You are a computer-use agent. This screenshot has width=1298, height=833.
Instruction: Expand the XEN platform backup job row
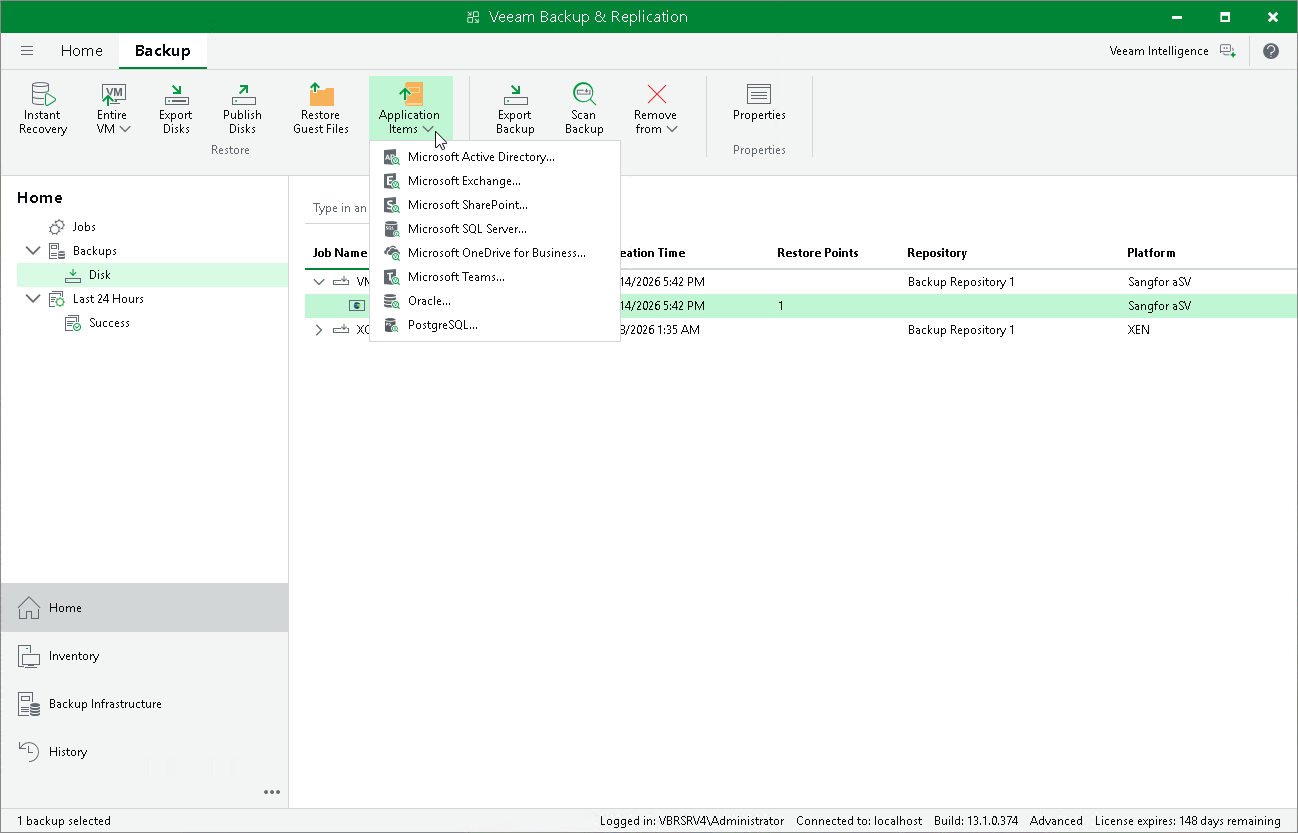[x=319, y=330]
